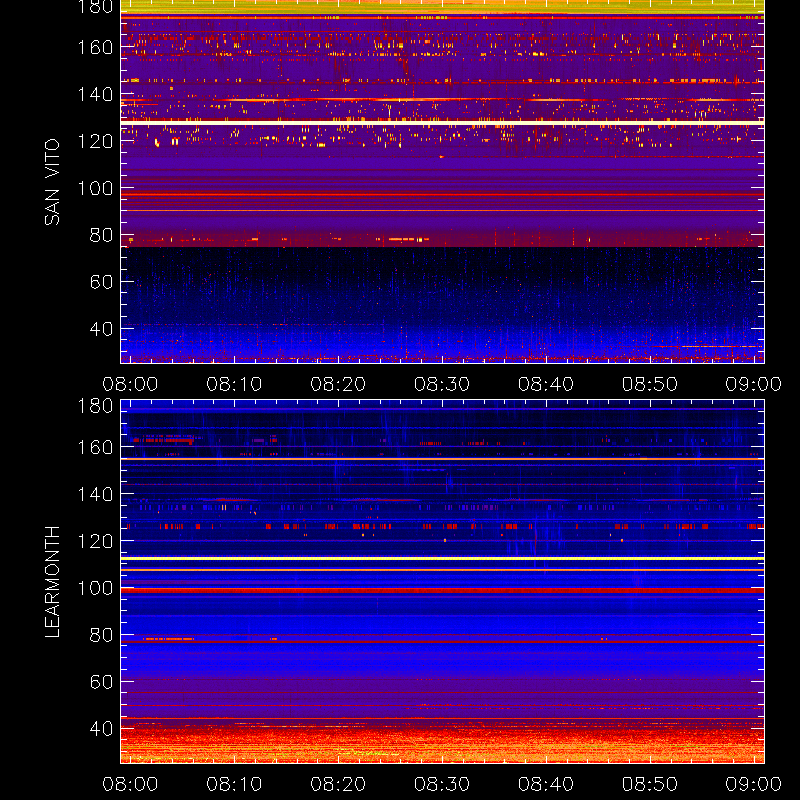Click the 09:00 time label under San Vito plot
The width and height of the screenshot is (800, 800).
click(x=754, y=384)
